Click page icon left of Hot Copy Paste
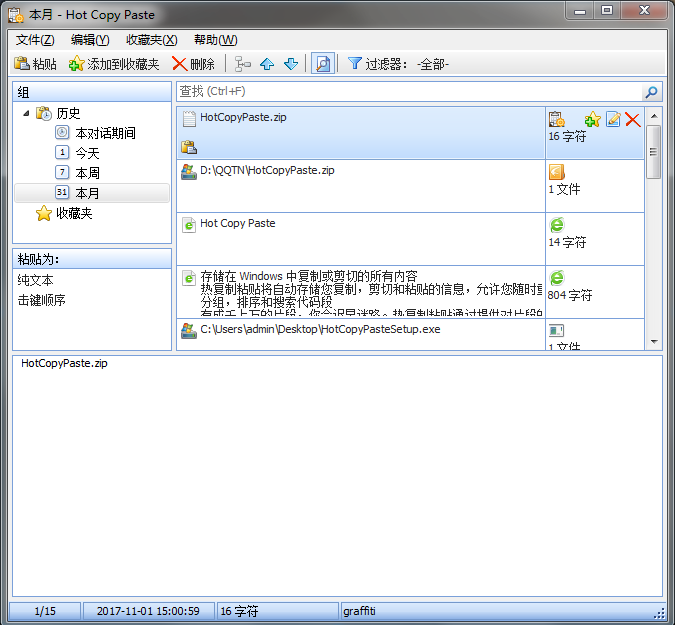 pos(189,225)
